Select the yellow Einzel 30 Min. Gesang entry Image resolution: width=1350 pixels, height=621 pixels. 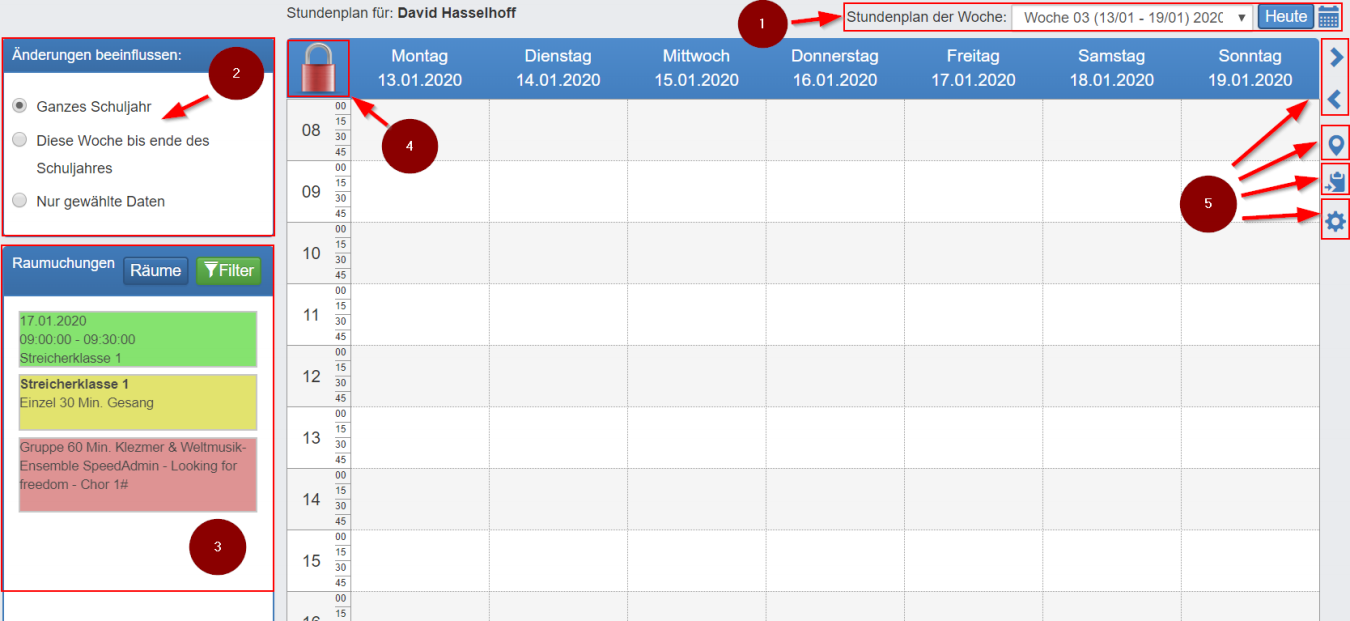tap(138, 402)
